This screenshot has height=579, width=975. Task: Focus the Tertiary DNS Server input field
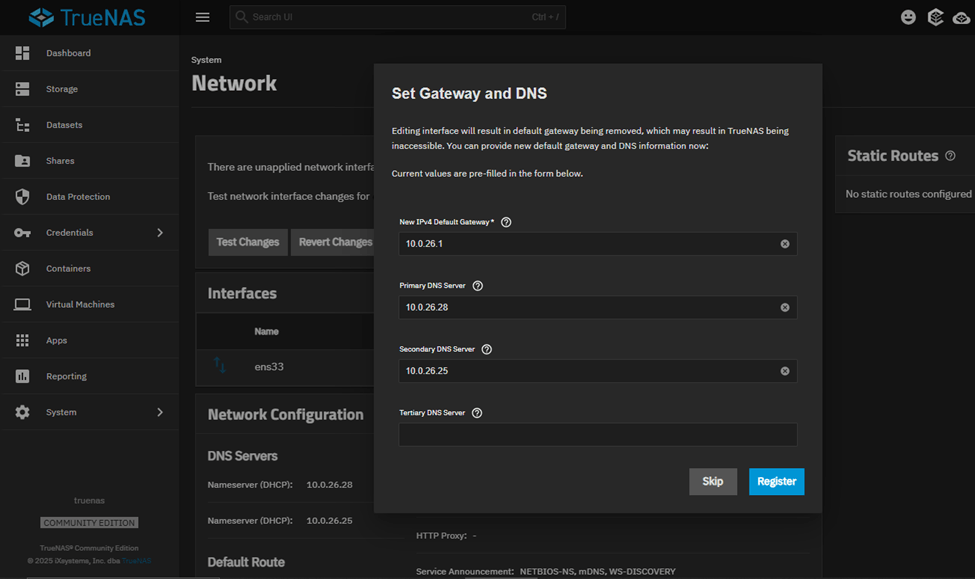pyautogui.click(x=597, y=434)
